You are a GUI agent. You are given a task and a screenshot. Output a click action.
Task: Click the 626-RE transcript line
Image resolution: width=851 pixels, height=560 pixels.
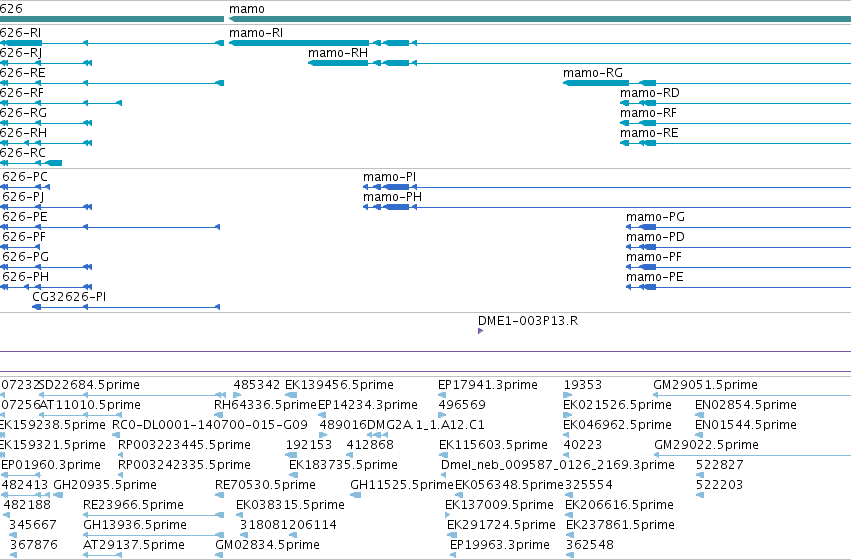tap(112, 83)
